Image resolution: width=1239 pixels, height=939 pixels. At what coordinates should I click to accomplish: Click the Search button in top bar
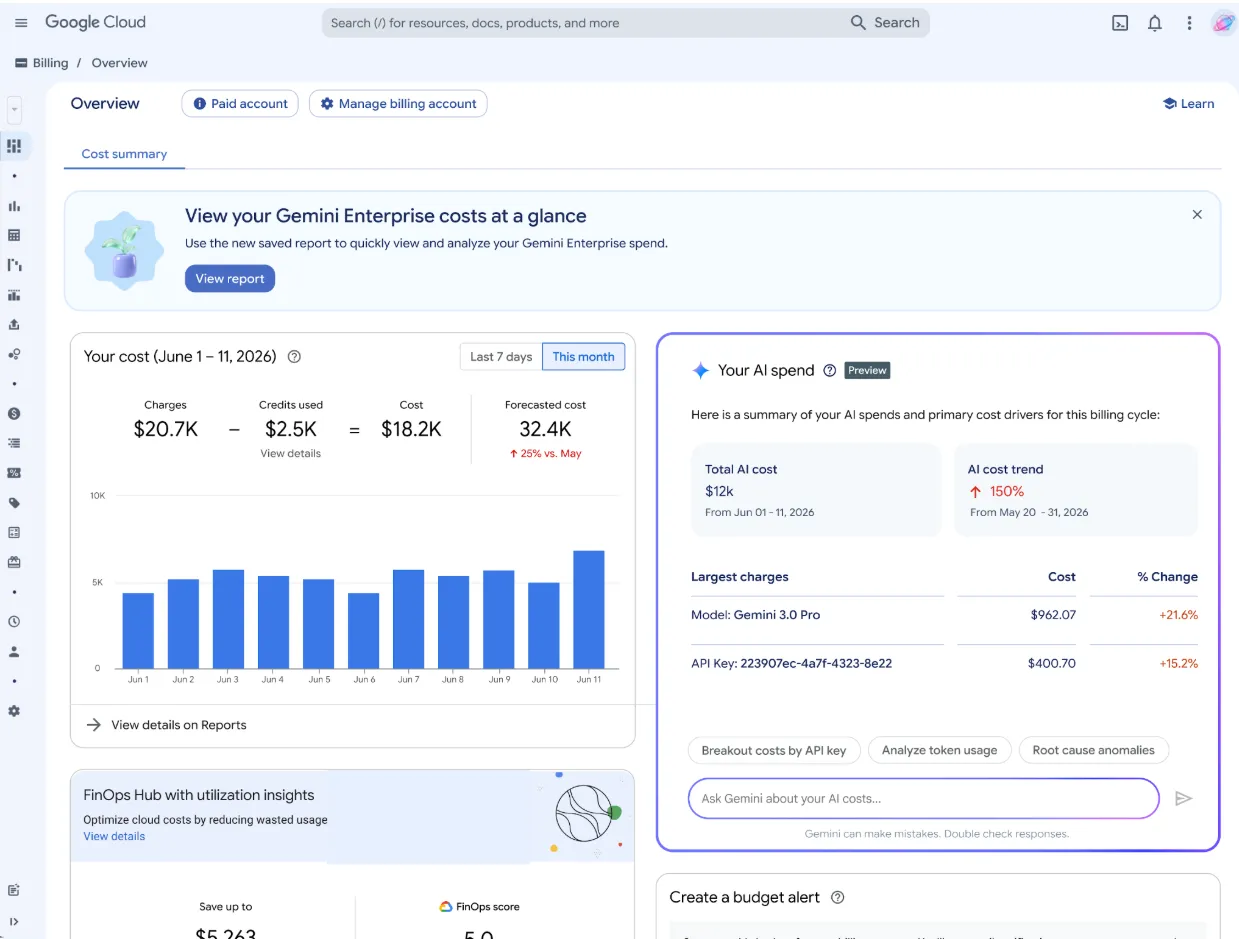pos(885,23)
